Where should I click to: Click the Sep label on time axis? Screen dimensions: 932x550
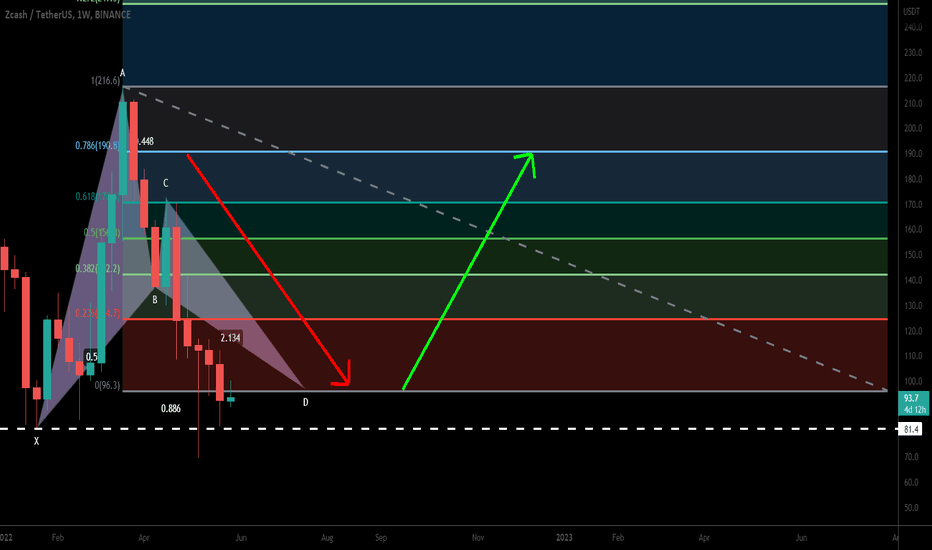tap(381, 538)
